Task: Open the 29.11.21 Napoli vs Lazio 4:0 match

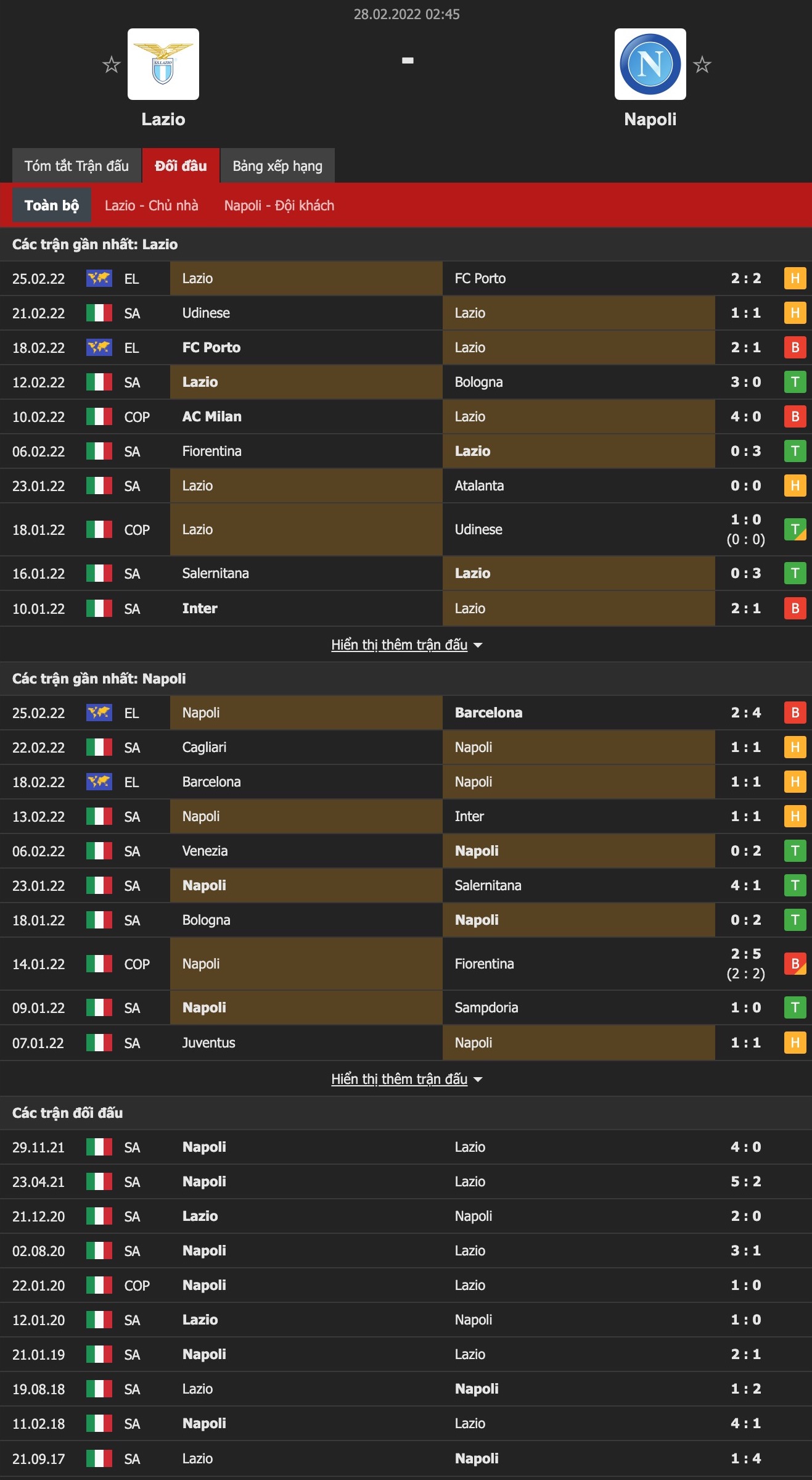Action: coord(406,1147)
